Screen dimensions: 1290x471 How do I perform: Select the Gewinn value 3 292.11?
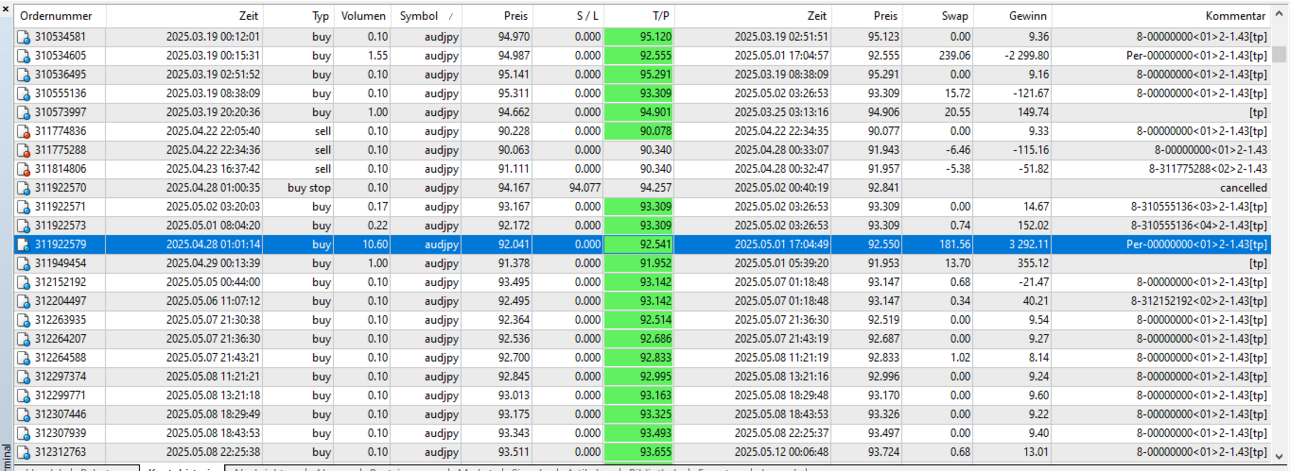click(x=1025, y=244)
